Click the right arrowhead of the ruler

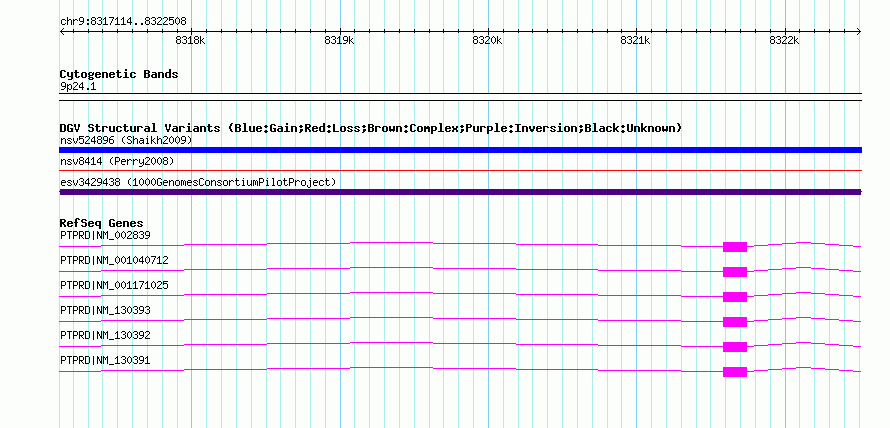click(859, 32)
